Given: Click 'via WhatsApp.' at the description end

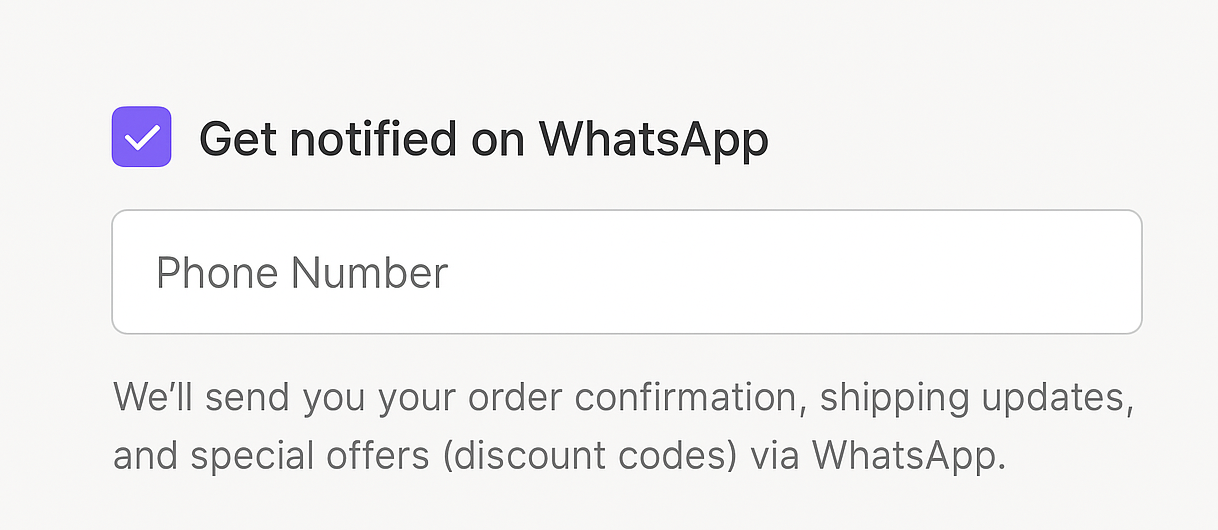Looking at the screenshot, I should point(878,456).
